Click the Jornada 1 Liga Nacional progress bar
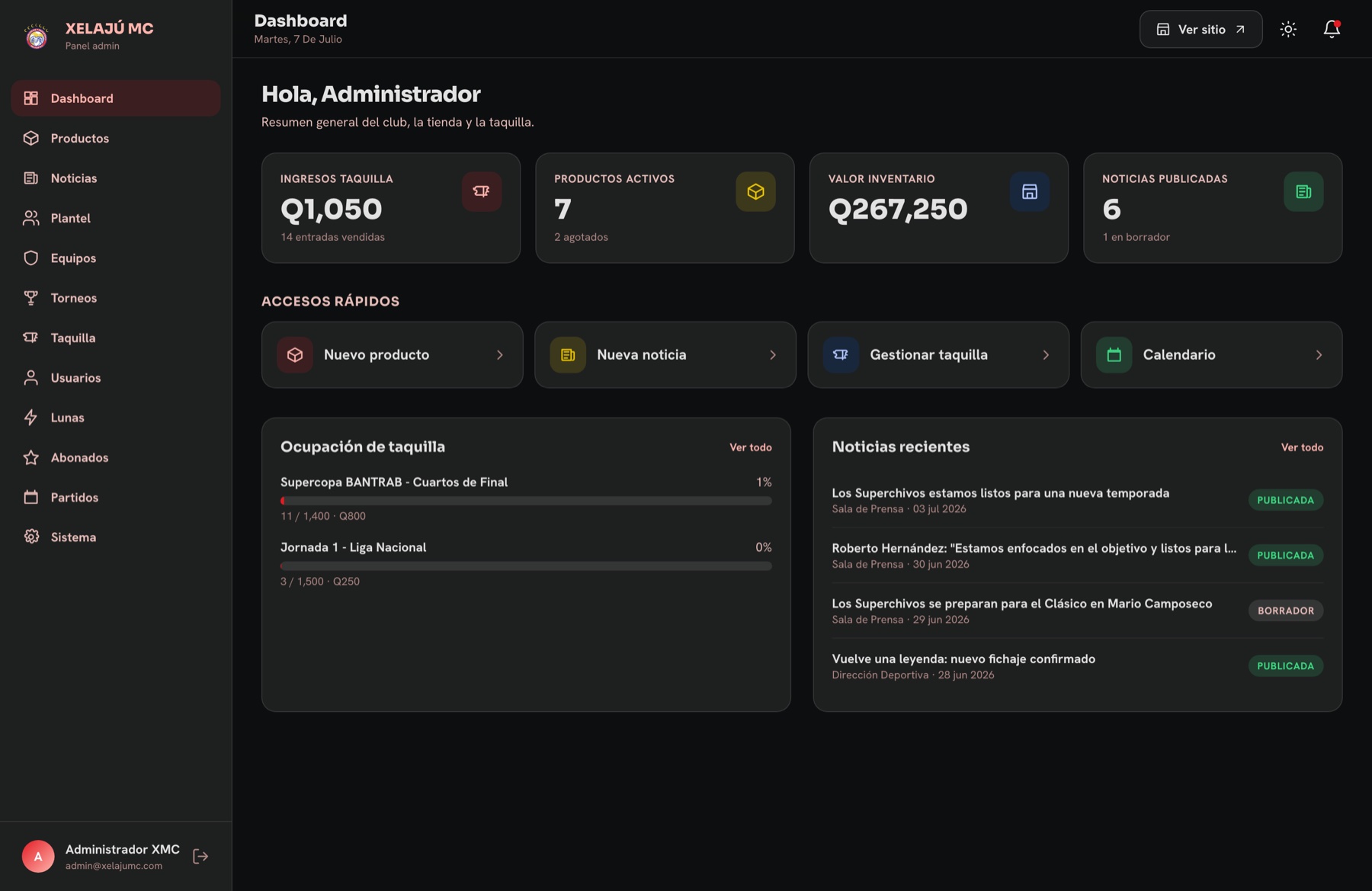This screenshot has width=1372, height=891. coord(526,566)
